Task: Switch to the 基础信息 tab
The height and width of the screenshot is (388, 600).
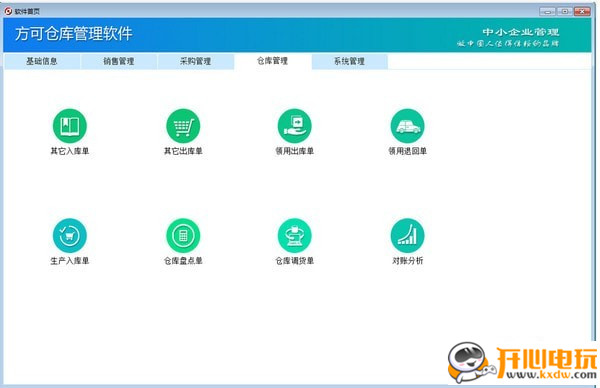Action: pos(42,61)
